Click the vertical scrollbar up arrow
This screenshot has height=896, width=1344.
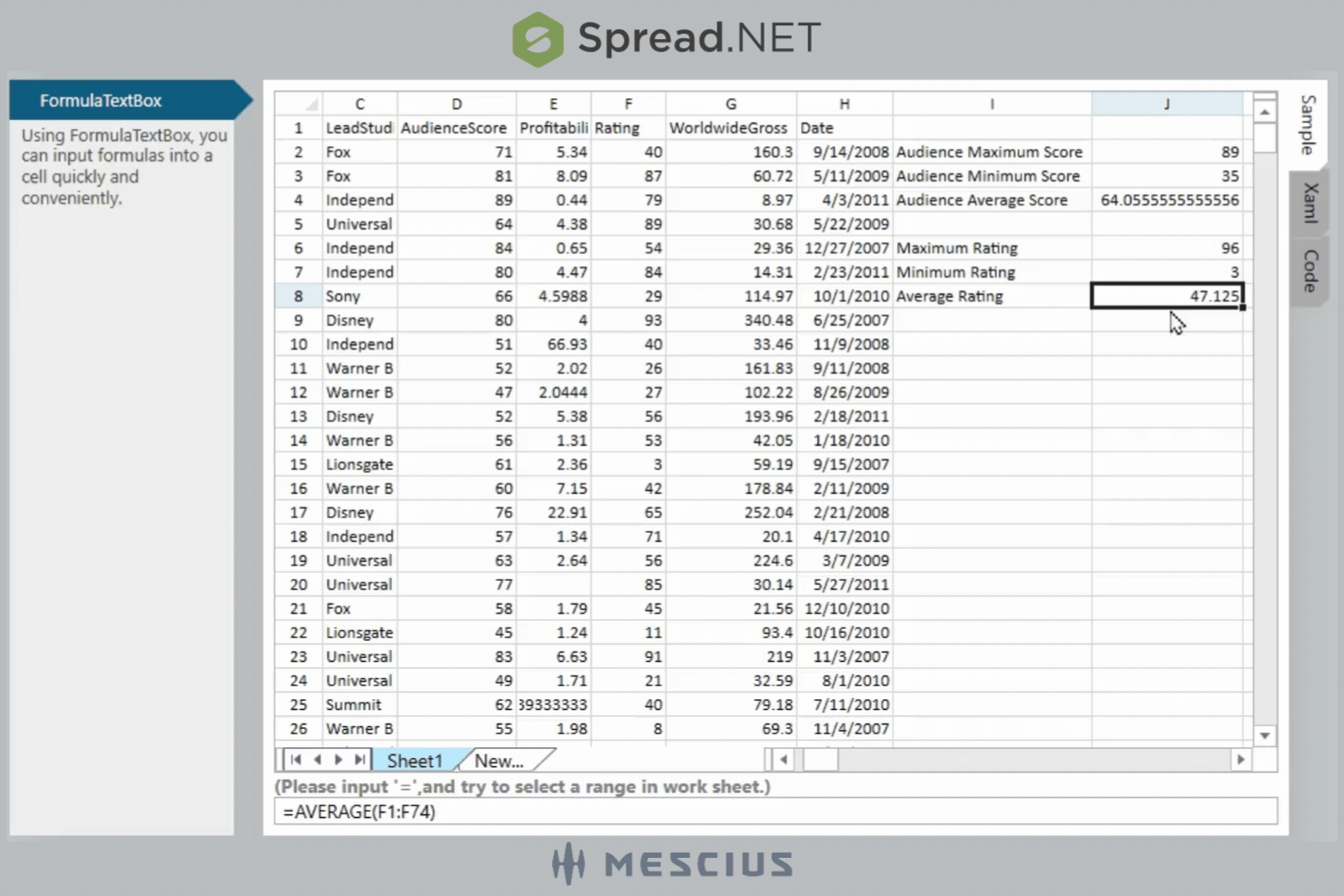[x=1264, y=109]
